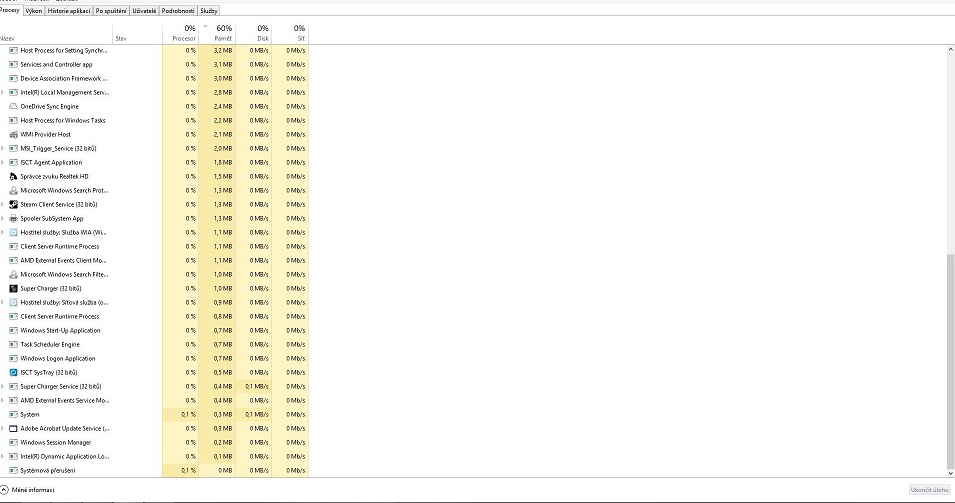Screen dimensions: 955x503
Task: Click the Host Process for Windows Tasks icon
Action: click(x=13, y=121)
